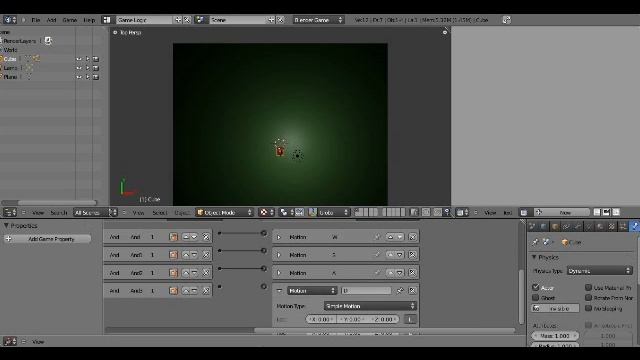Enable Use Material Physics checkbox
This screenshot has width=640, height=360.
(589, 288)
